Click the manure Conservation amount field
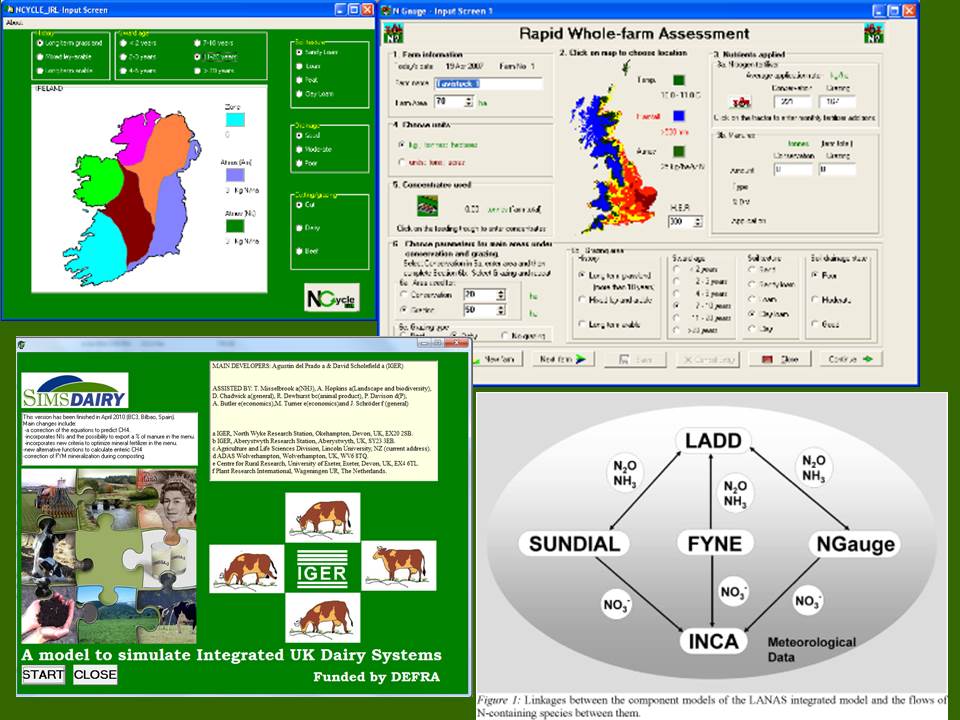This screenshot has width=960, height=720. (x=793, y=170)
